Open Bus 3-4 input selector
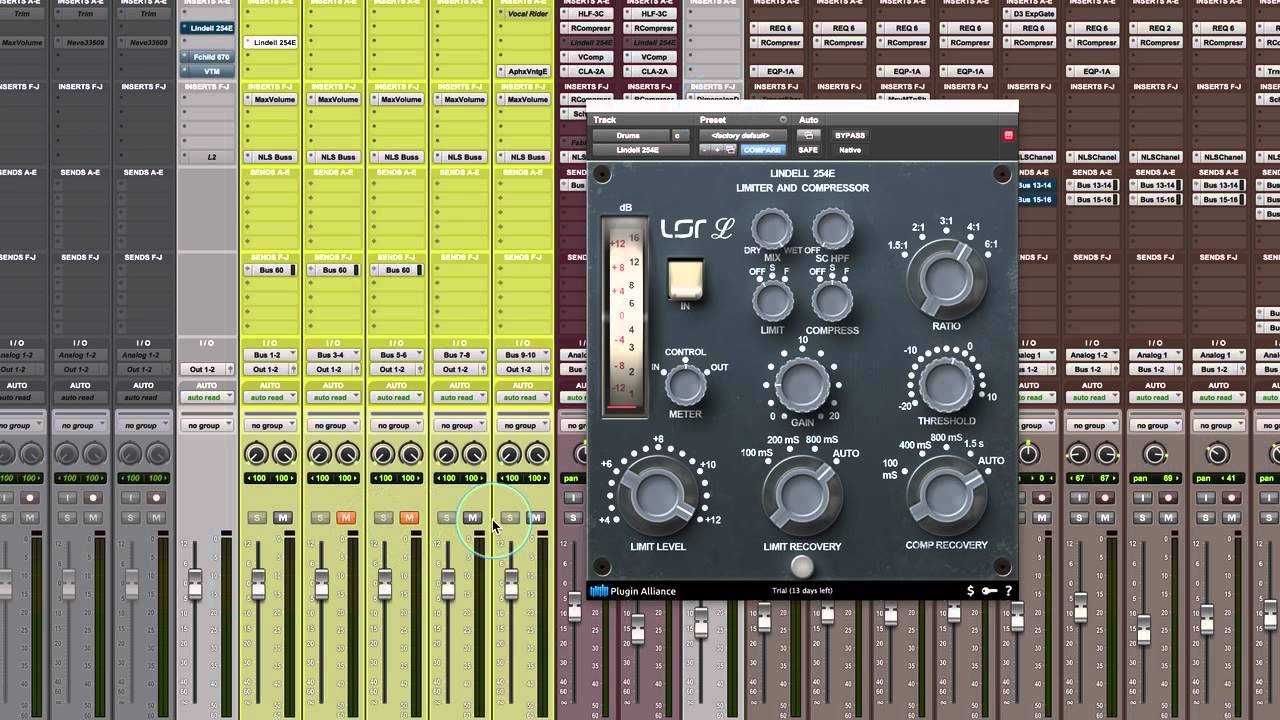The height and width of the screenshot is (720, 1280). pos(333,355)
